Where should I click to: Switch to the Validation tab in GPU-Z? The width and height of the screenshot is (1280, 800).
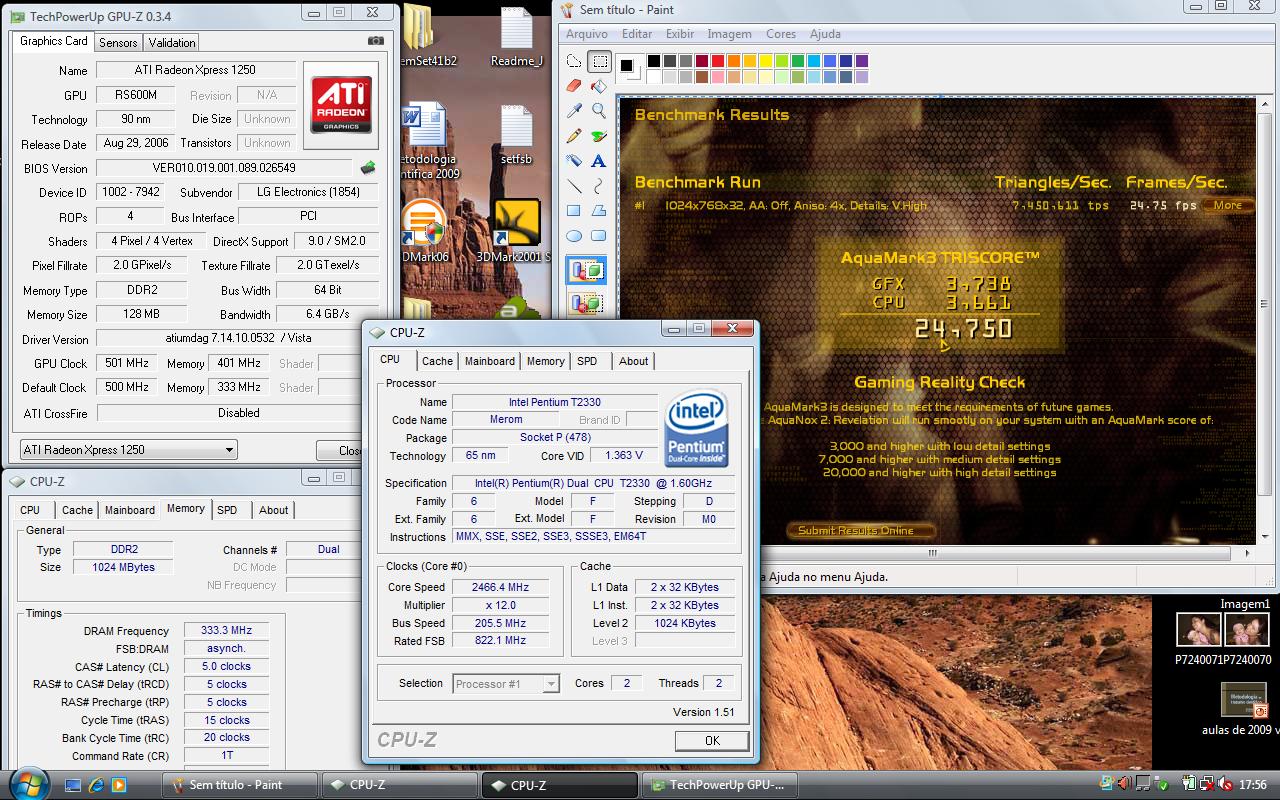[x=172, y=42]
